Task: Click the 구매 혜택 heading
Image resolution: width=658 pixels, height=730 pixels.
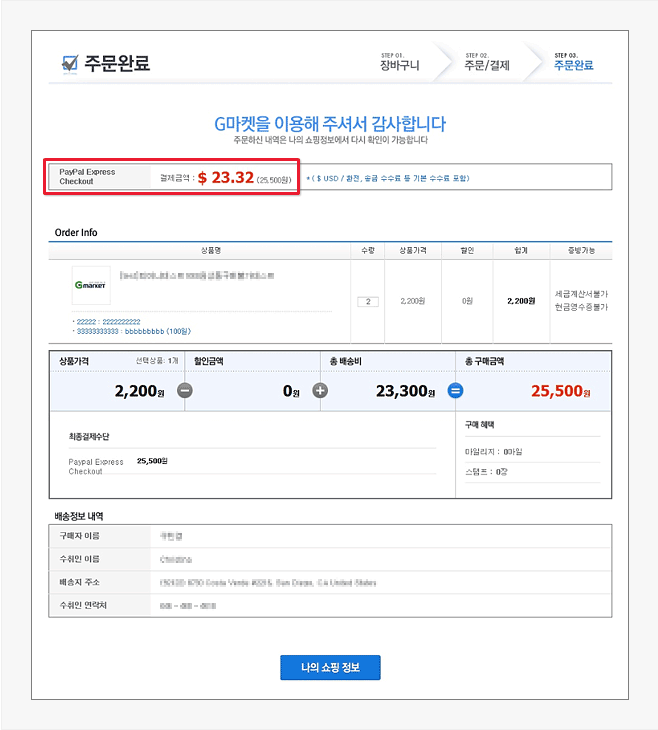Action: 480,425
